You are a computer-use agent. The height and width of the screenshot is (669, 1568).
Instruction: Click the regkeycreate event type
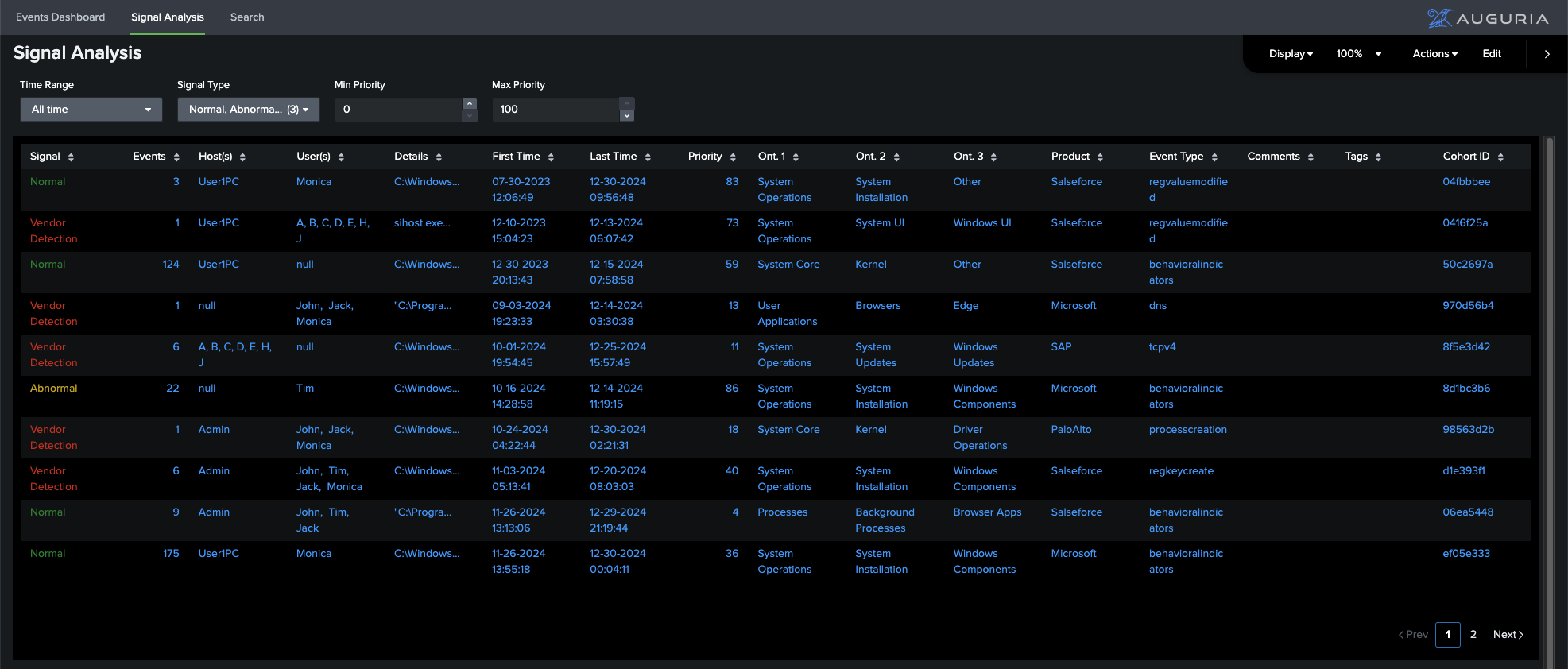pos(1182,471)
